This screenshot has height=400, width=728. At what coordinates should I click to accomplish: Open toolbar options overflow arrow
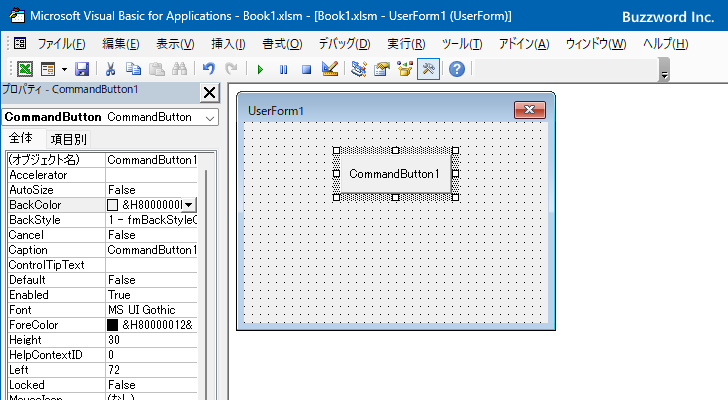[x=664, y=70]
